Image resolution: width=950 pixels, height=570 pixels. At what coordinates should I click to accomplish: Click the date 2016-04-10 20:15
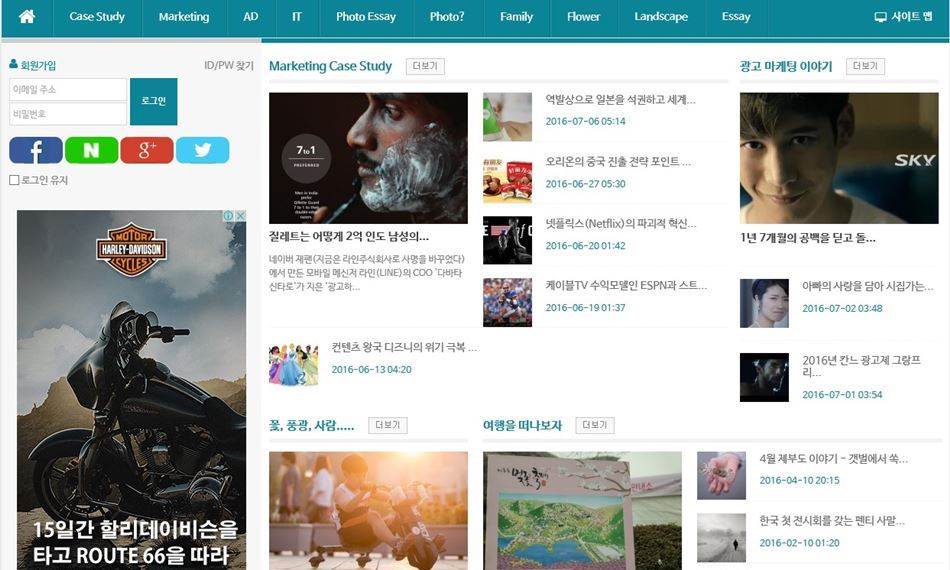click(x=800, y=480)
